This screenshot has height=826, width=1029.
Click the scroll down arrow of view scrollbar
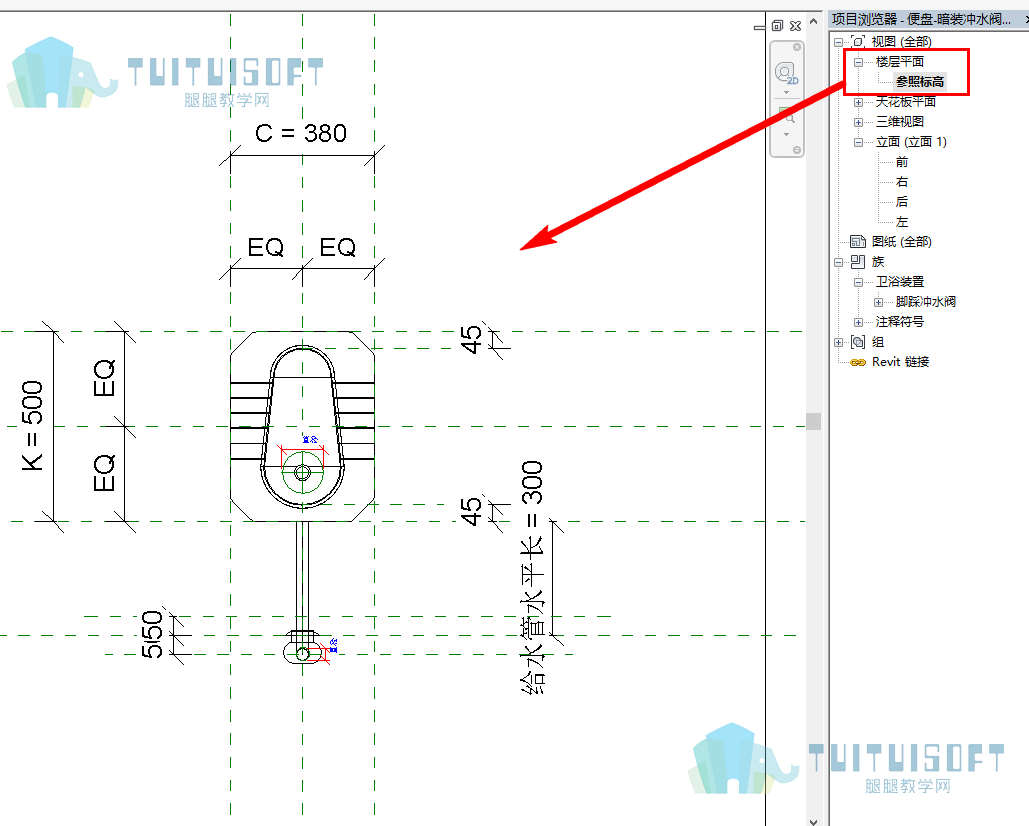pos(814,821)
